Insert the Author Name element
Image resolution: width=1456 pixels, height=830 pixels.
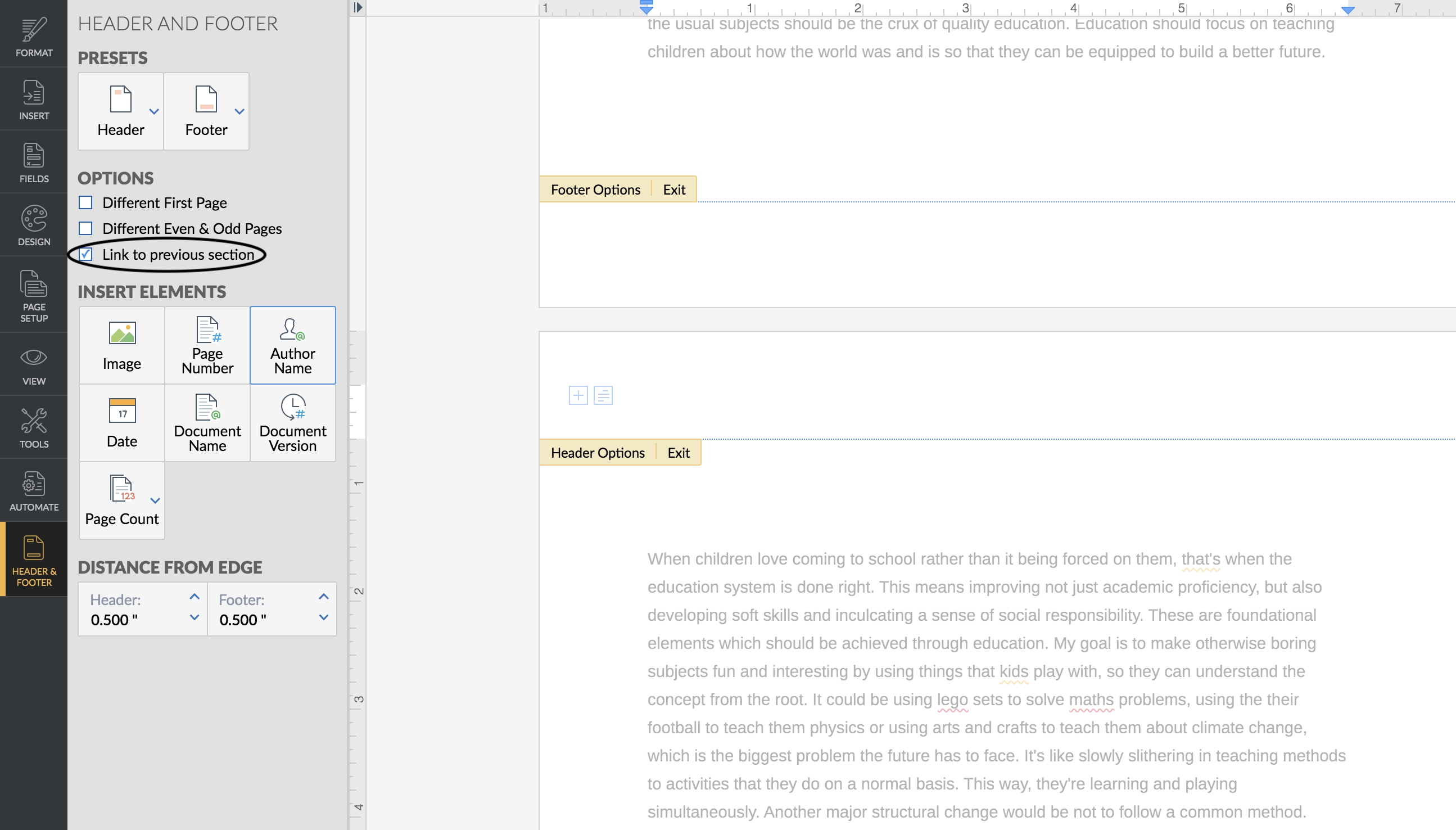point(292,345)
